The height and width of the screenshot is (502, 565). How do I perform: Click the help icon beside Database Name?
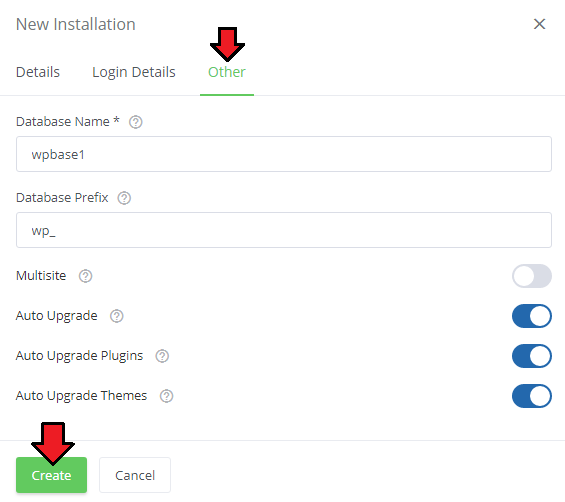click(135, 122)
